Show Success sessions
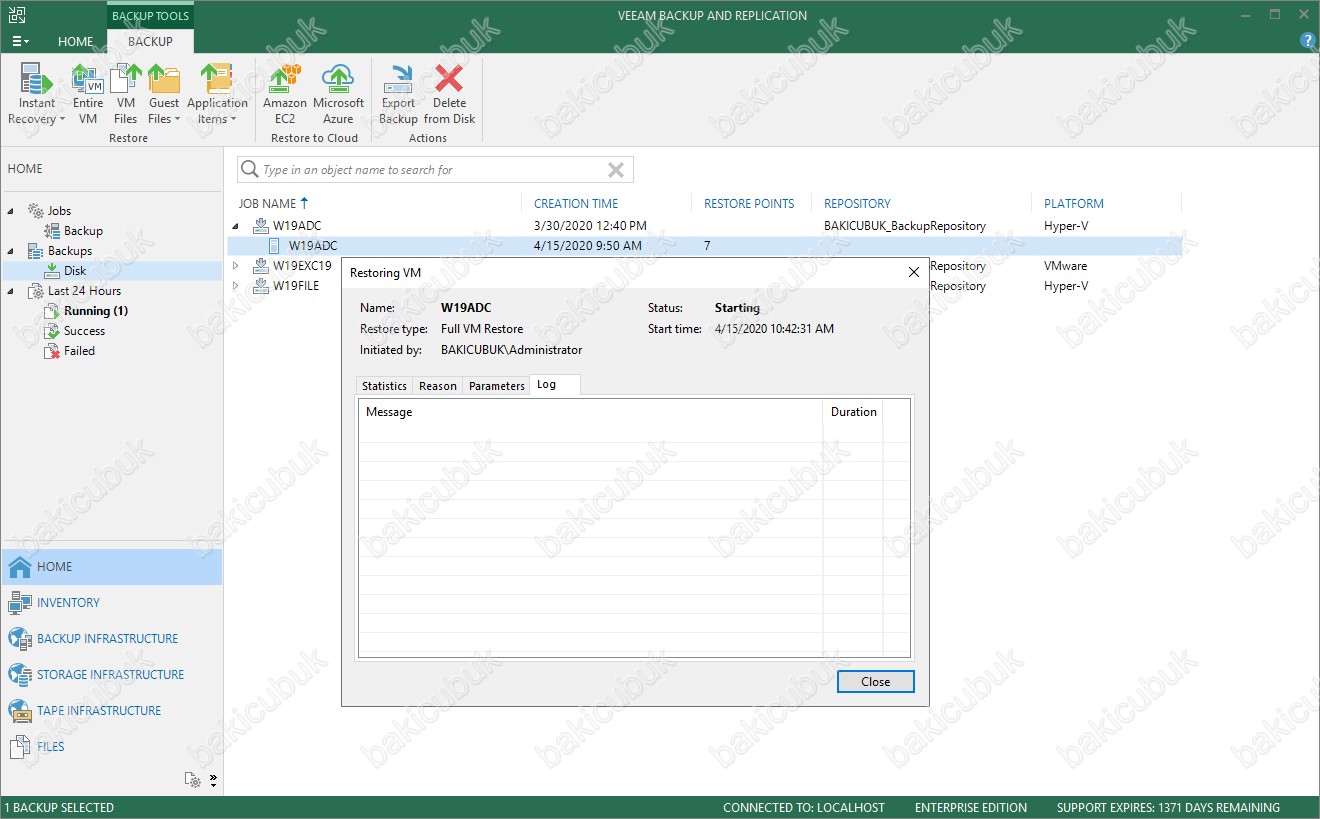Image resolution: width=1320 pixels, height=819 pixels. (84, 331)
